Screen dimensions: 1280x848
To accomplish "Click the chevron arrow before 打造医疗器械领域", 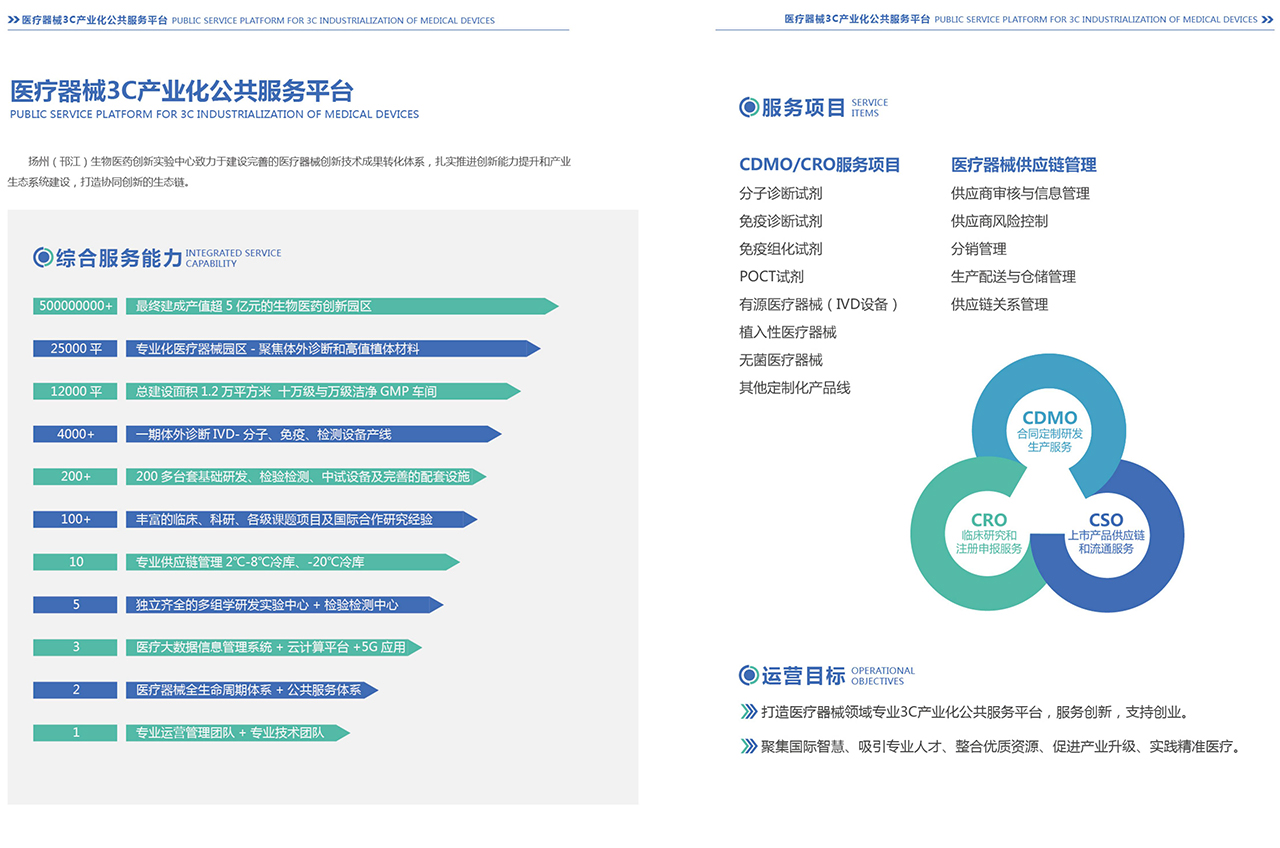I will pyautogui.click(x=749, y=713).
